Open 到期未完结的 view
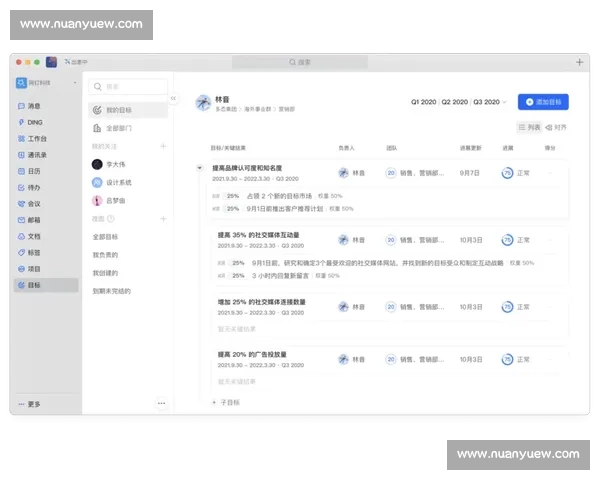Screen dimensions: 600x480 pos(112,291)
